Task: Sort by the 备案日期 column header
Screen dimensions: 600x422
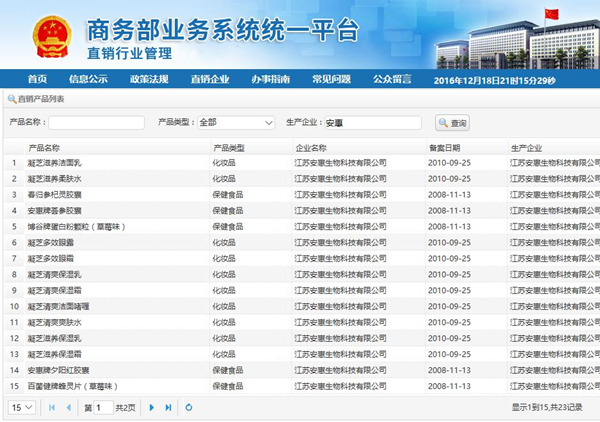Action: 445,147
